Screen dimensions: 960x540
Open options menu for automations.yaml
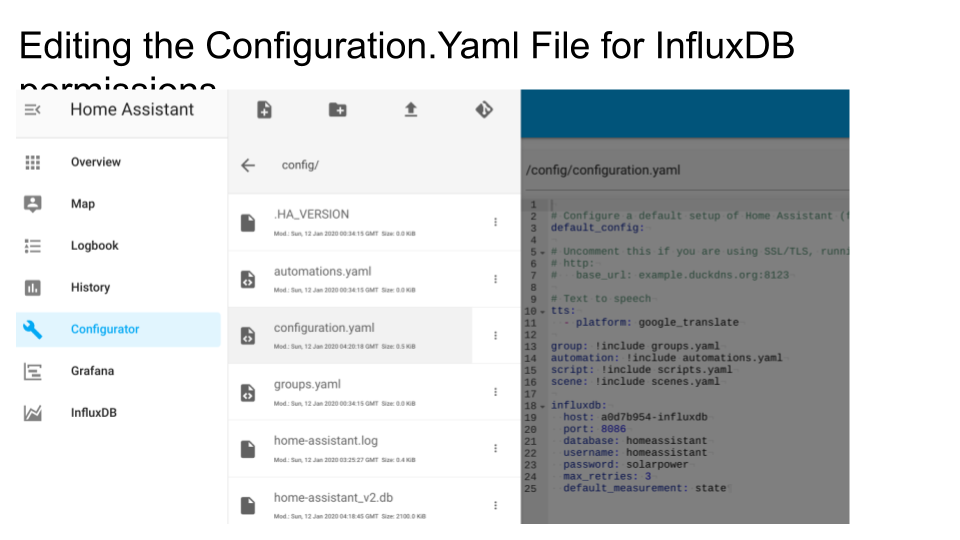point(495,279)
